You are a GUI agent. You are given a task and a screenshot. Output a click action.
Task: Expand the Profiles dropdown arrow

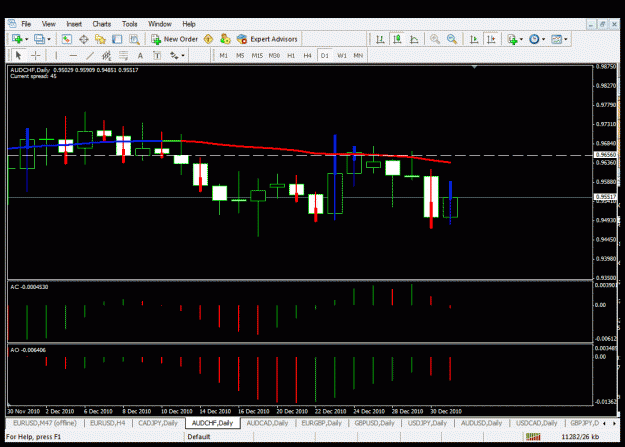49,39
